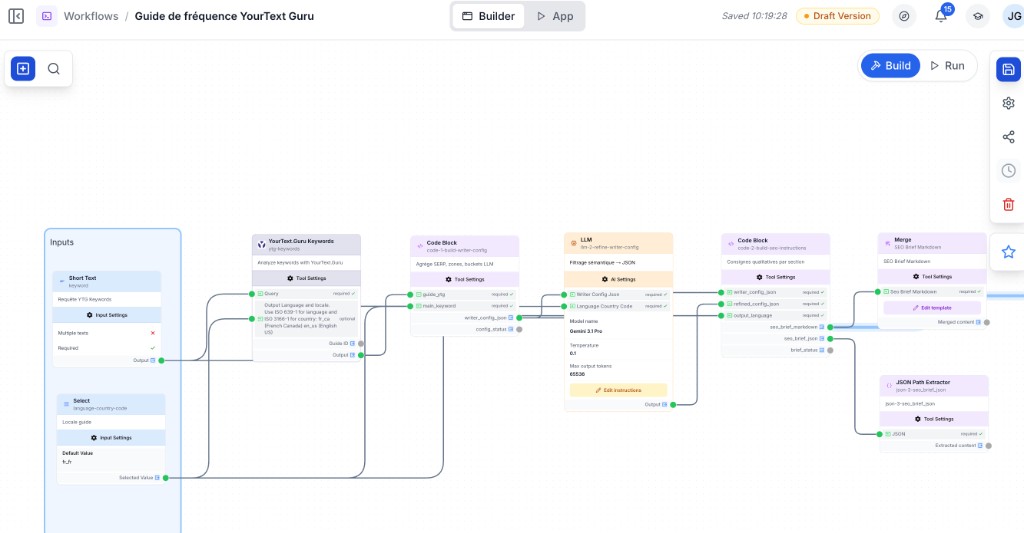This screenshot has height=533, width=1024.
Task: Click the Inputs group label
Action: tap(62, 242)
